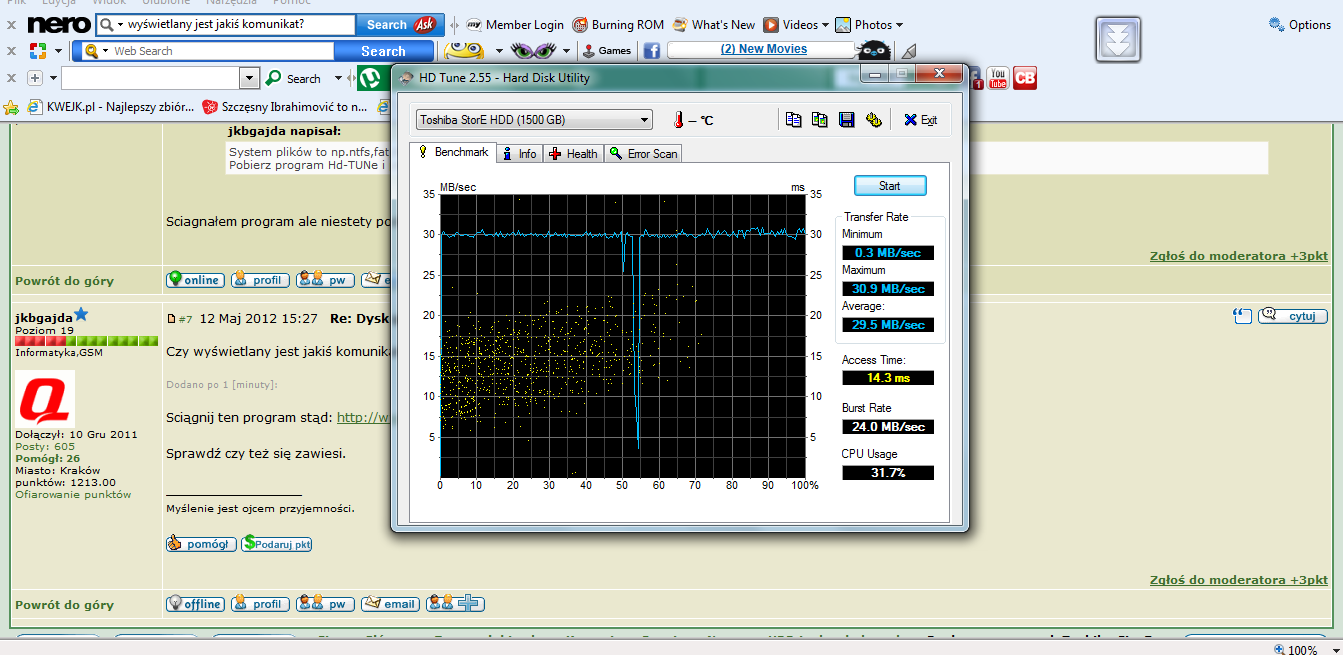Open the Health tab
Viewport: 1343px width, 655px height.
pyautogui.click(x=573, y=154)
